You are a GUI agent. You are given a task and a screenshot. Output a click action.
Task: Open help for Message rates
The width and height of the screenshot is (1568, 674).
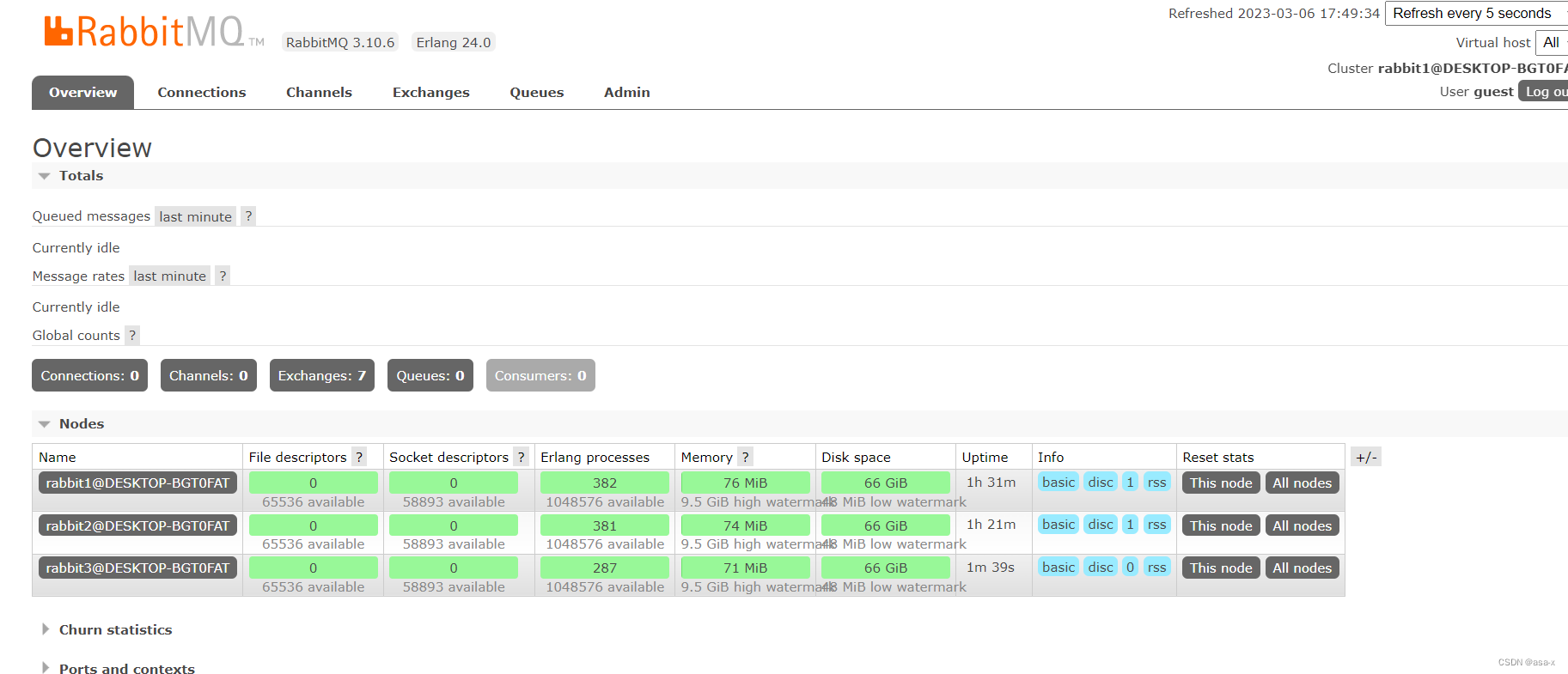tap(223, 276)
